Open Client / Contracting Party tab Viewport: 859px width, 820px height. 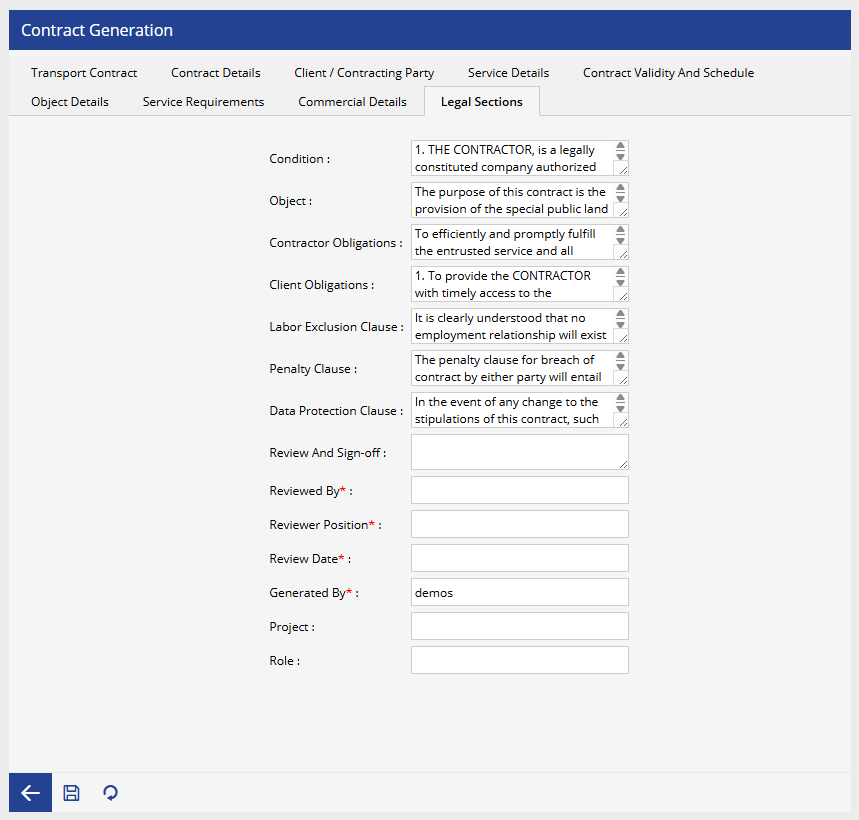(364, 73)
